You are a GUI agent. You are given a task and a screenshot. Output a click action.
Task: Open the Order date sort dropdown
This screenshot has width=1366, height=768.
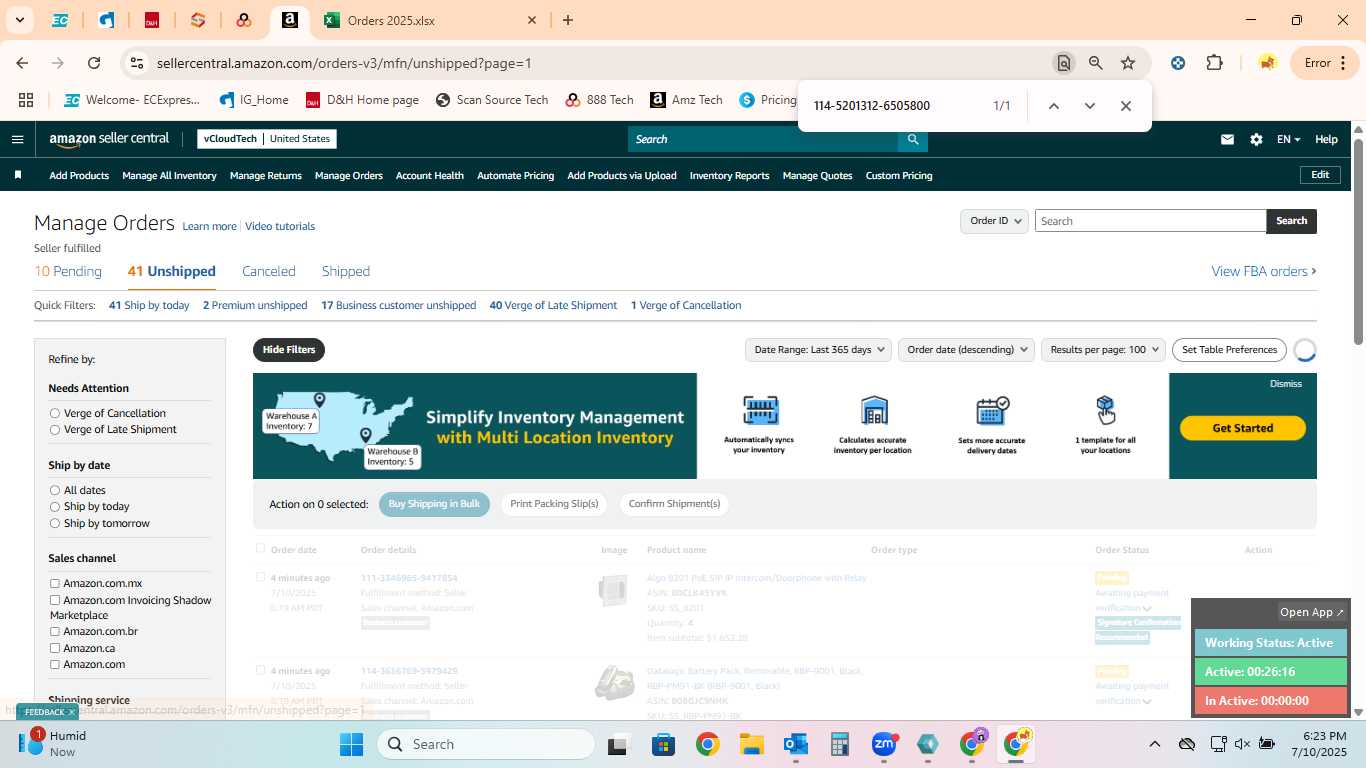pyautogui.click(x=967, y=349)
